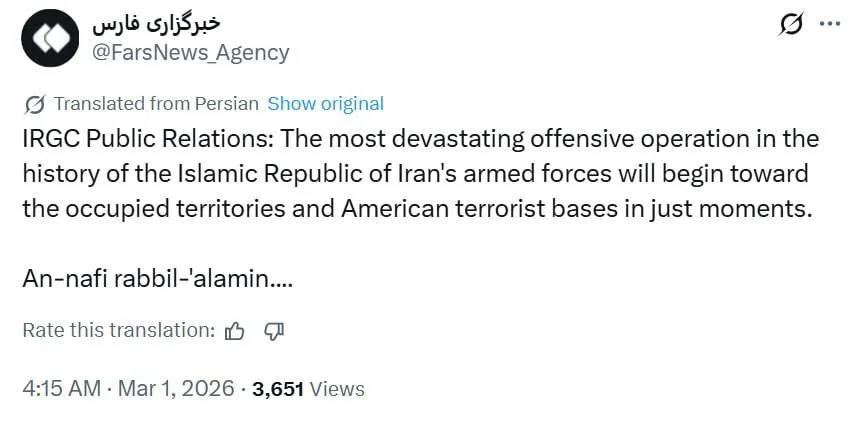Click the 3,651 view count number
The width and height of the screenshot is (867, 429).
[278, 389]
